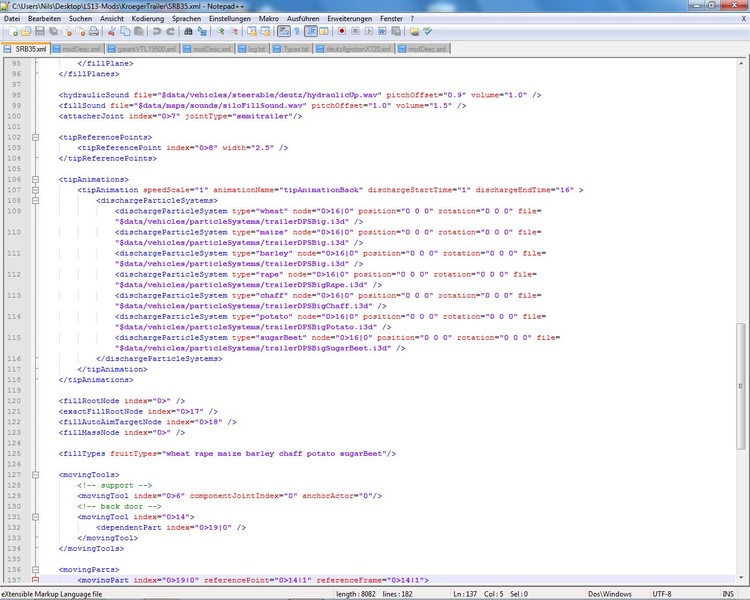Open the Ausführen menu

click(303, 19)
